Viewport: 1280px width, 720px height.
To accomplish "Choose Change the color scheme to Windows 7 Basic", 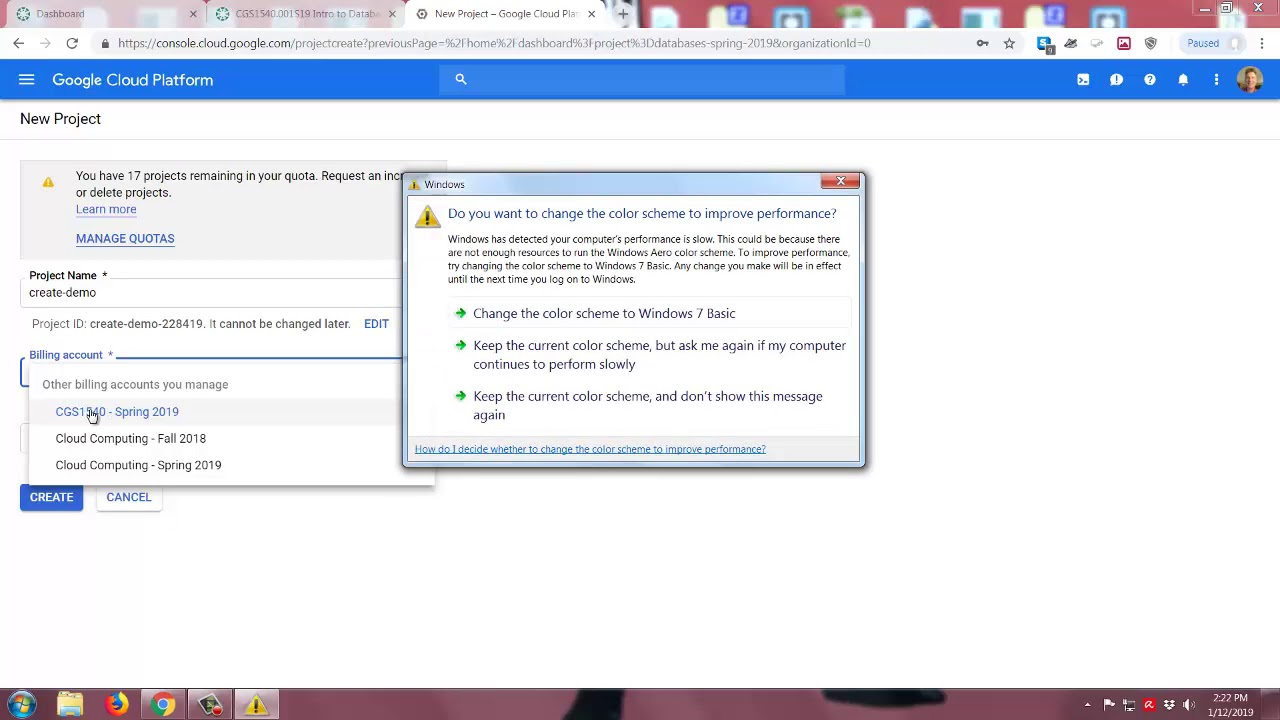I will point(651,313).
